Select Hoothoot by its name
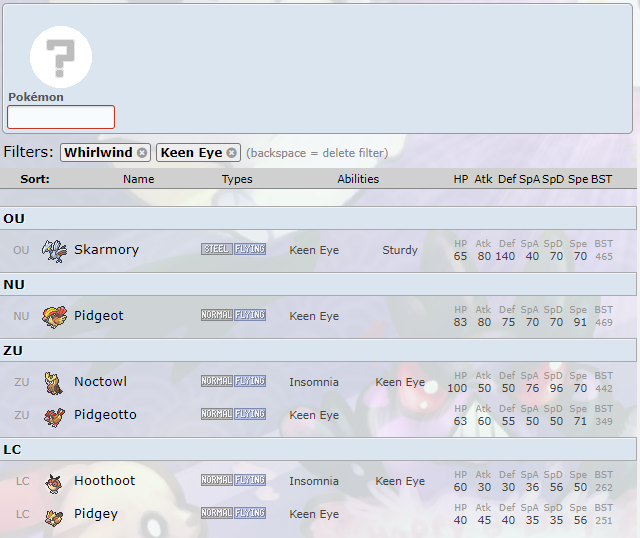 click(x=104, y=480)
